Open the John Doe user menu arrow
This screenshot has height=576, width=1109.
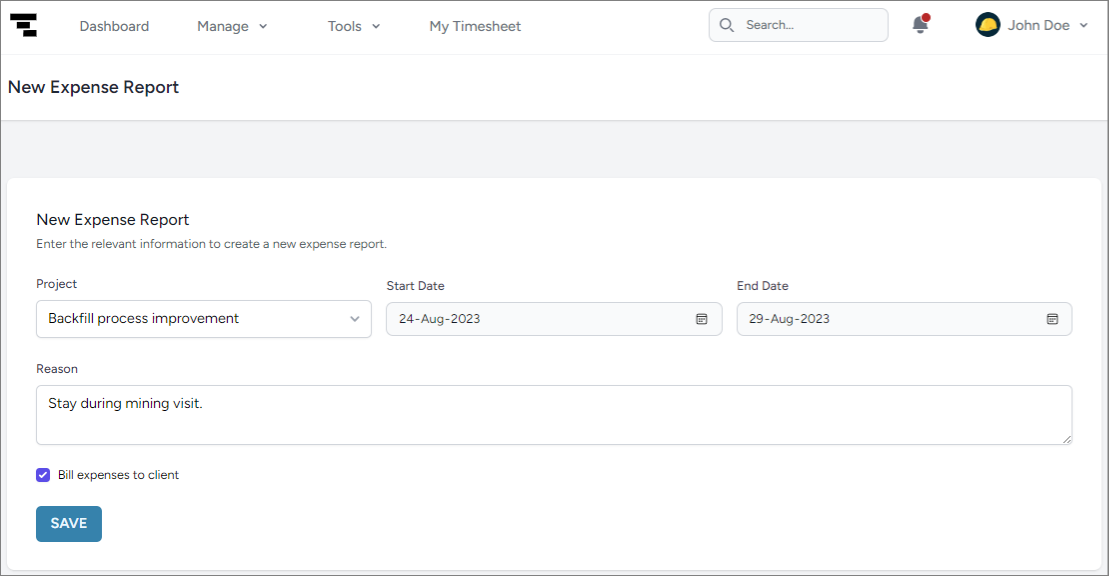coord(1084,27)
